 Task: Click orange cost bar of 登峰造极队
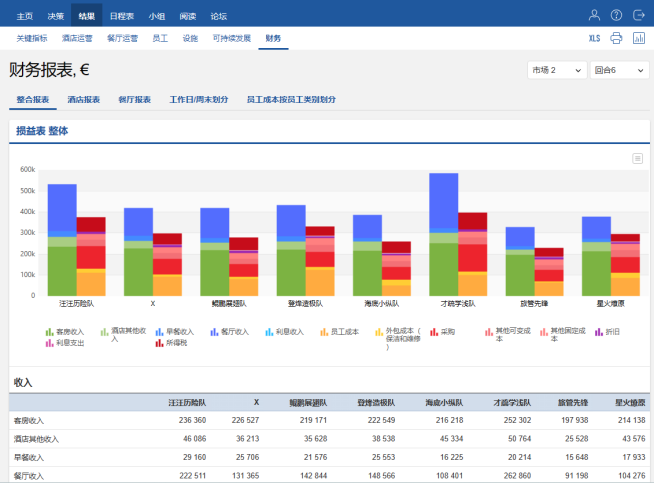[320, 282]
